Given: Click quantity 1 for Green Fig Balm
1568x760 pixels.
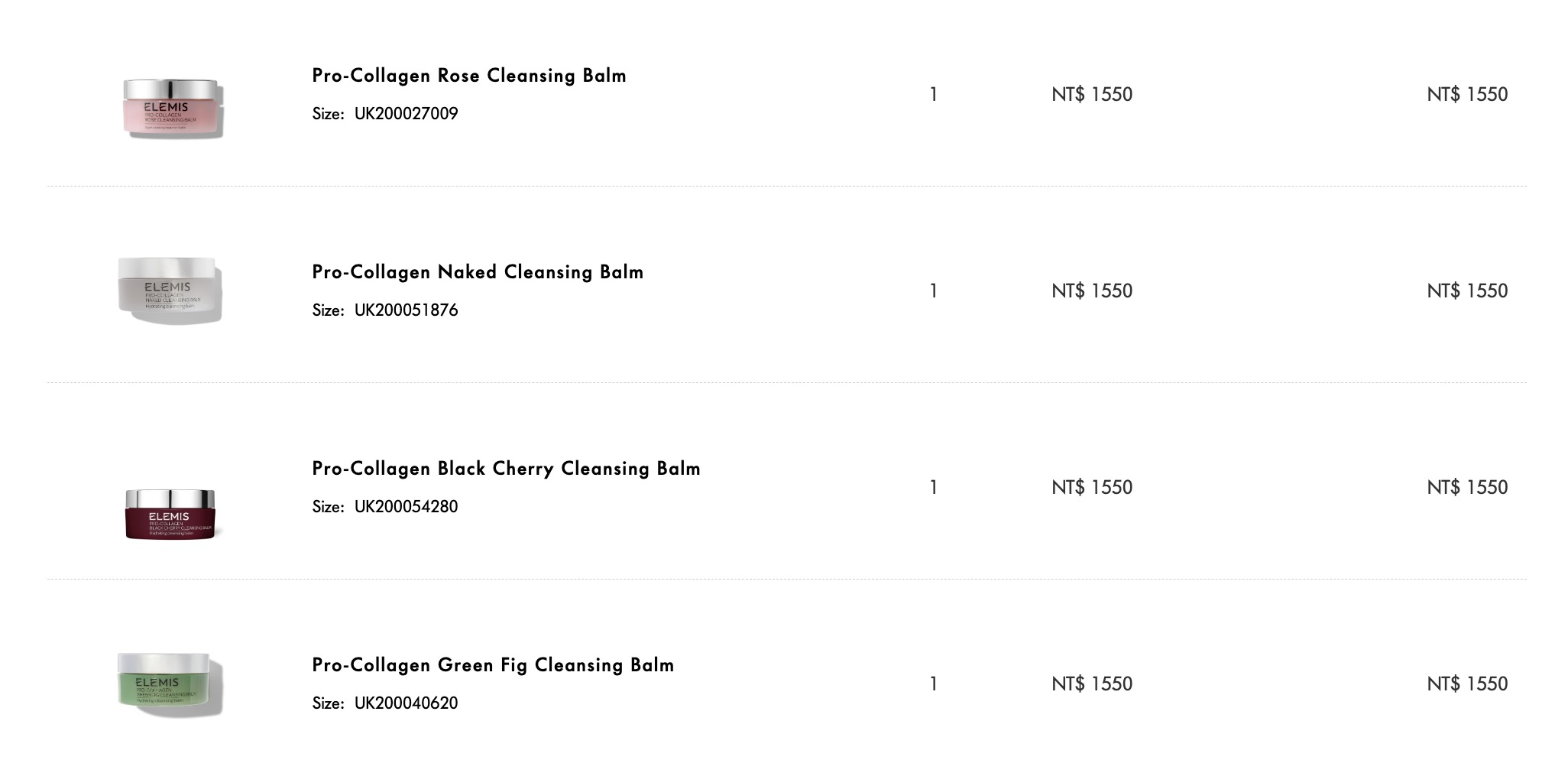Looking at the screenshot, I should click(x=933, y=684).
